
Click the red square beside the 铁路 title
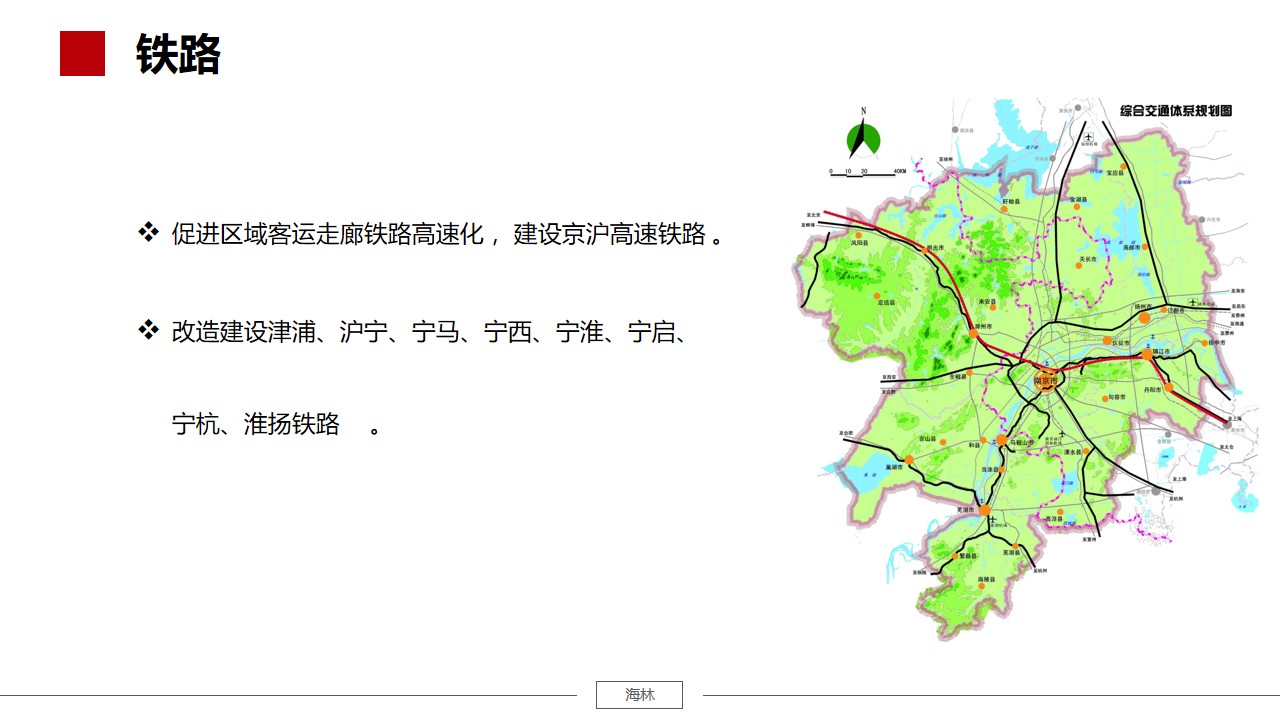click(82, 54)
